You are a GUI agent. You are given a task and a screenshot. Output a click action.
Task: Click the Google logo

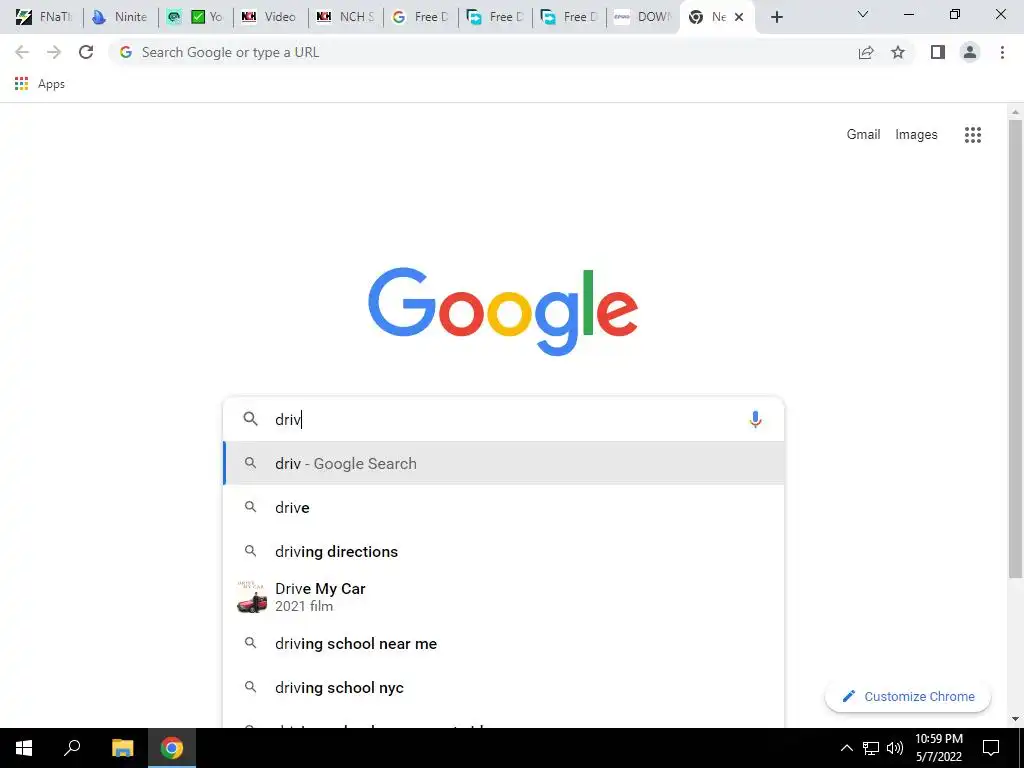(x=503, y=311)
